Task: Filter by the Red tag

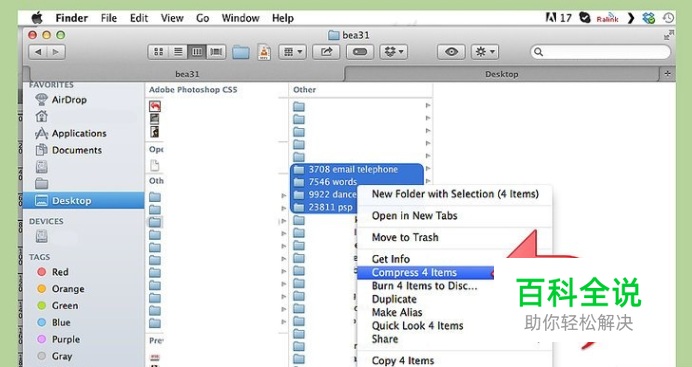Action: point(53,272)
